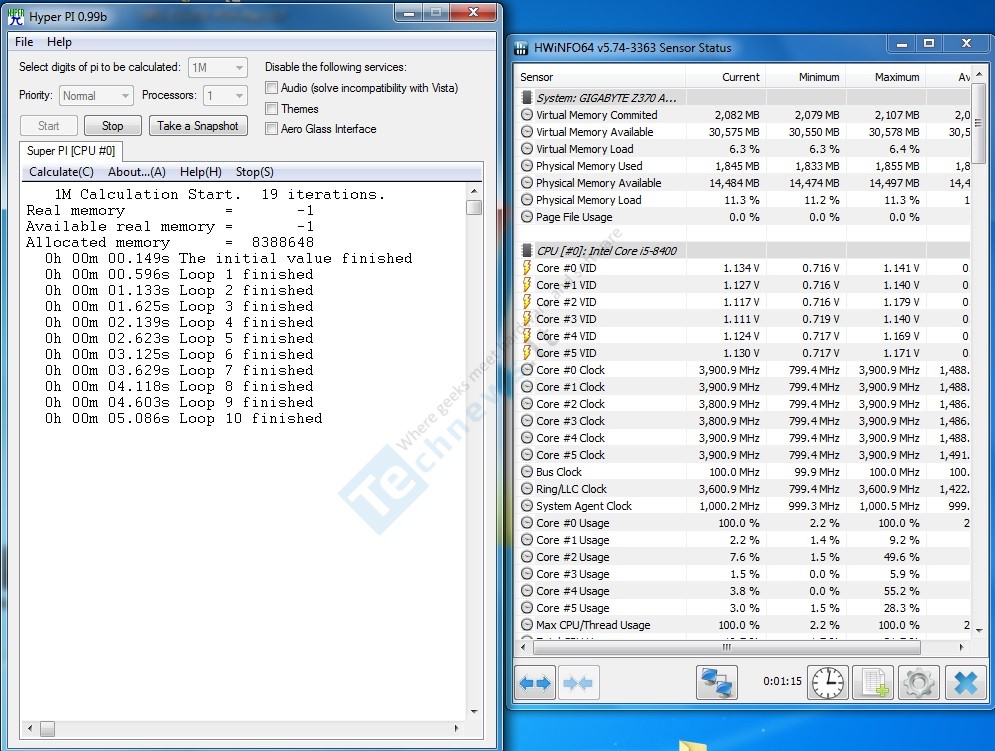Click Super PI horizontal scroll right arrow
The width and height of the screenshot is (995, 751).
click(456, 728)
